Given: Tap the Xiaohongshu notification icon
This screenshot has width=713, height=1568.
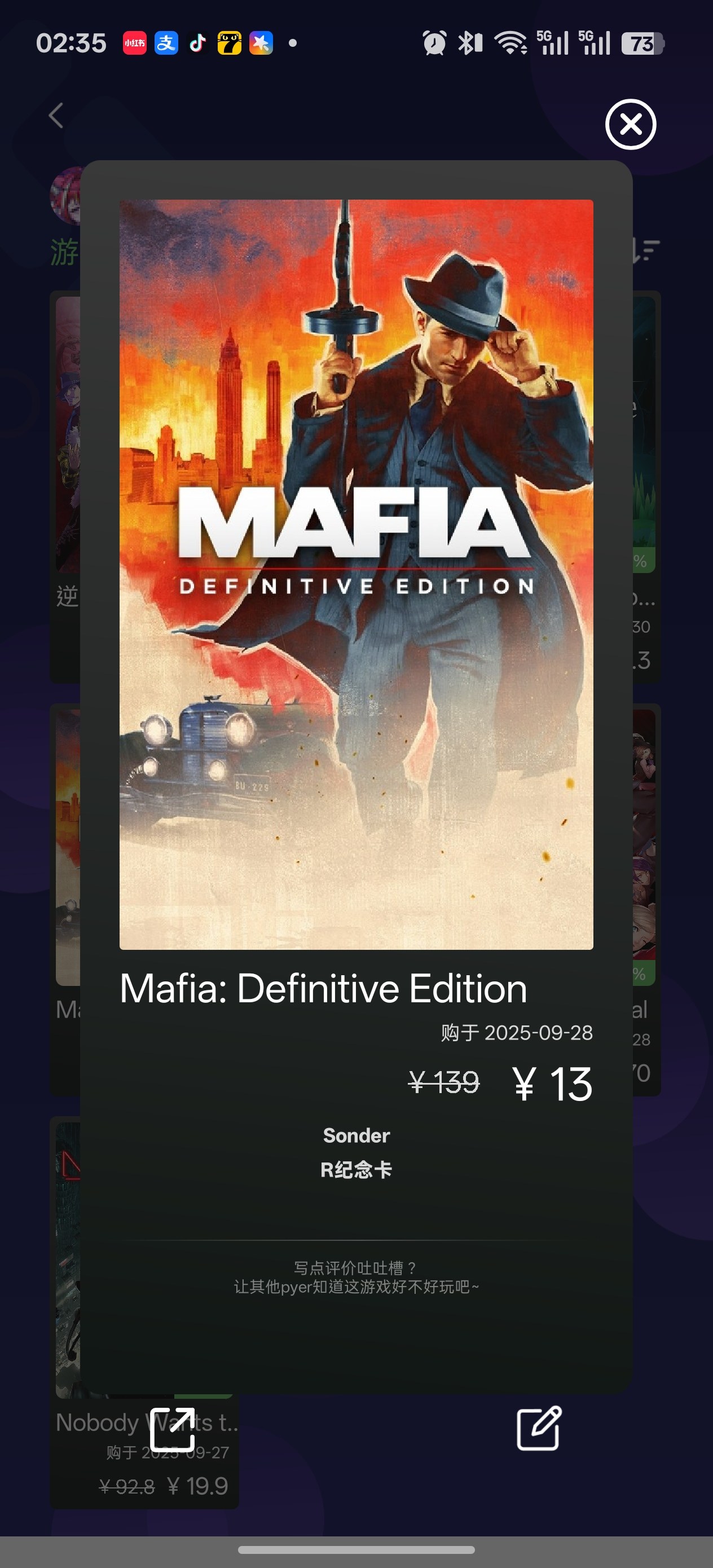Looking at the screenshot, I should 134,43.
